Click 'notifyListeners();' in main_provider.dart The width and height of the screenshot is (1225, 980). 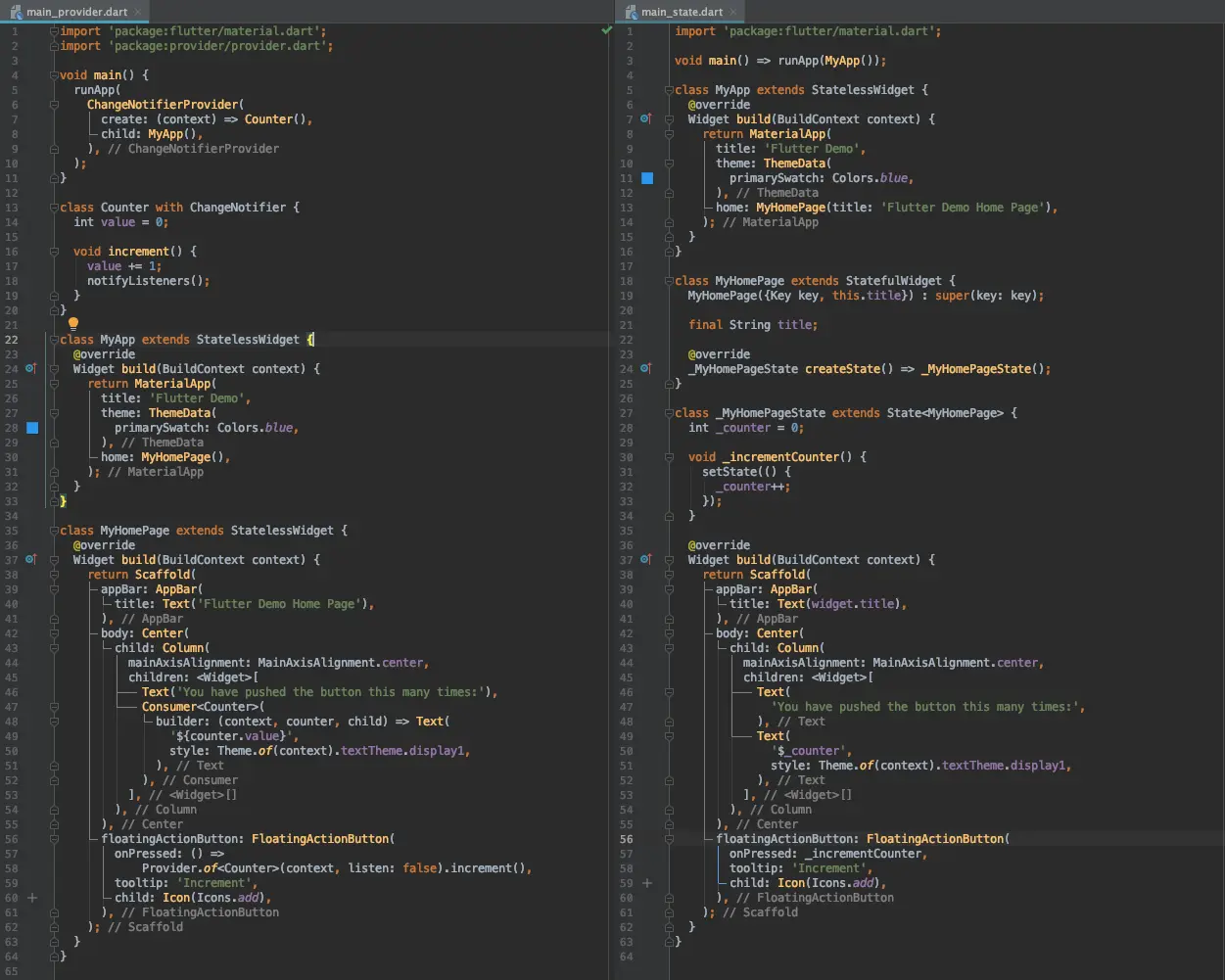(148, 281)
